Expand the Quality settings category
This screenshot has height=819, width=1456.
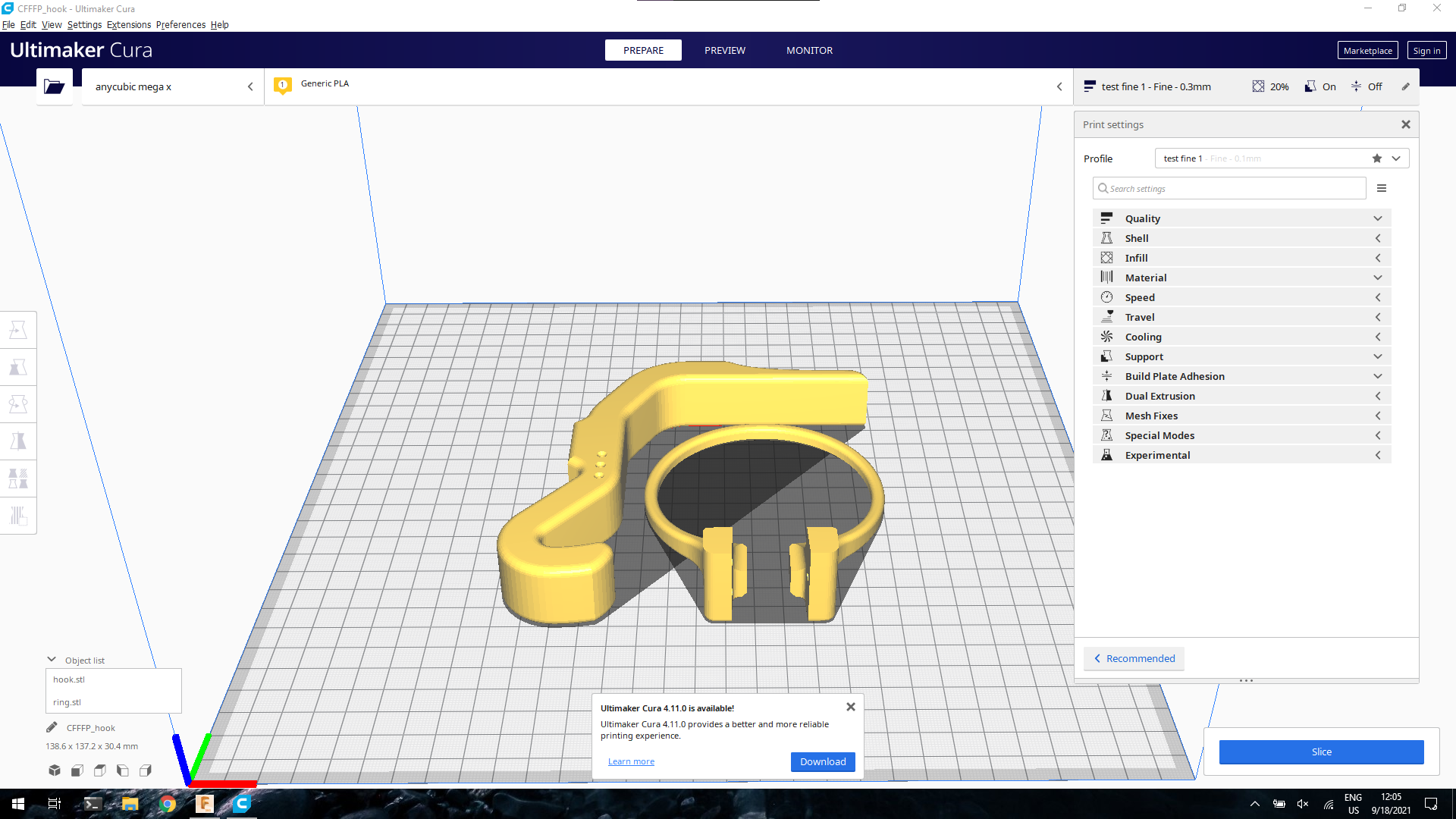click(x=1242, y=218)
